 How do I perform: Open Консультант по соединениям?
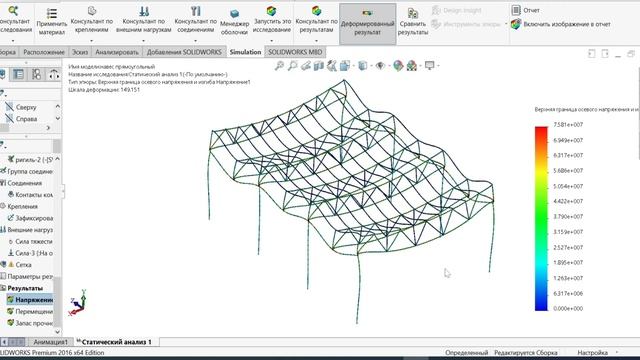(196, 19)
